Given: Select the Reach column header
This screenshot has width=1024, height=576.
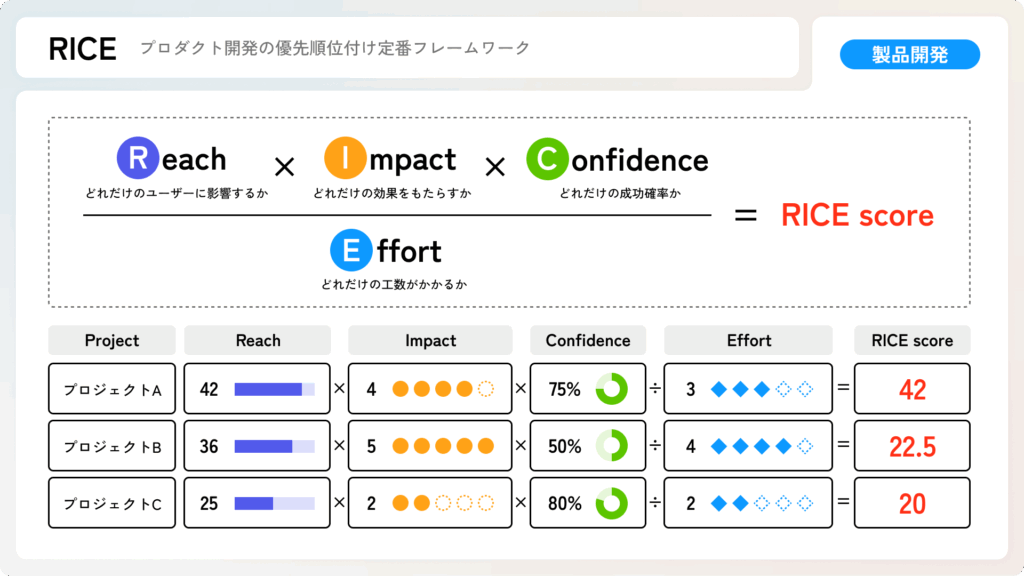Looking at the screenshot, I should click(258, 340).
